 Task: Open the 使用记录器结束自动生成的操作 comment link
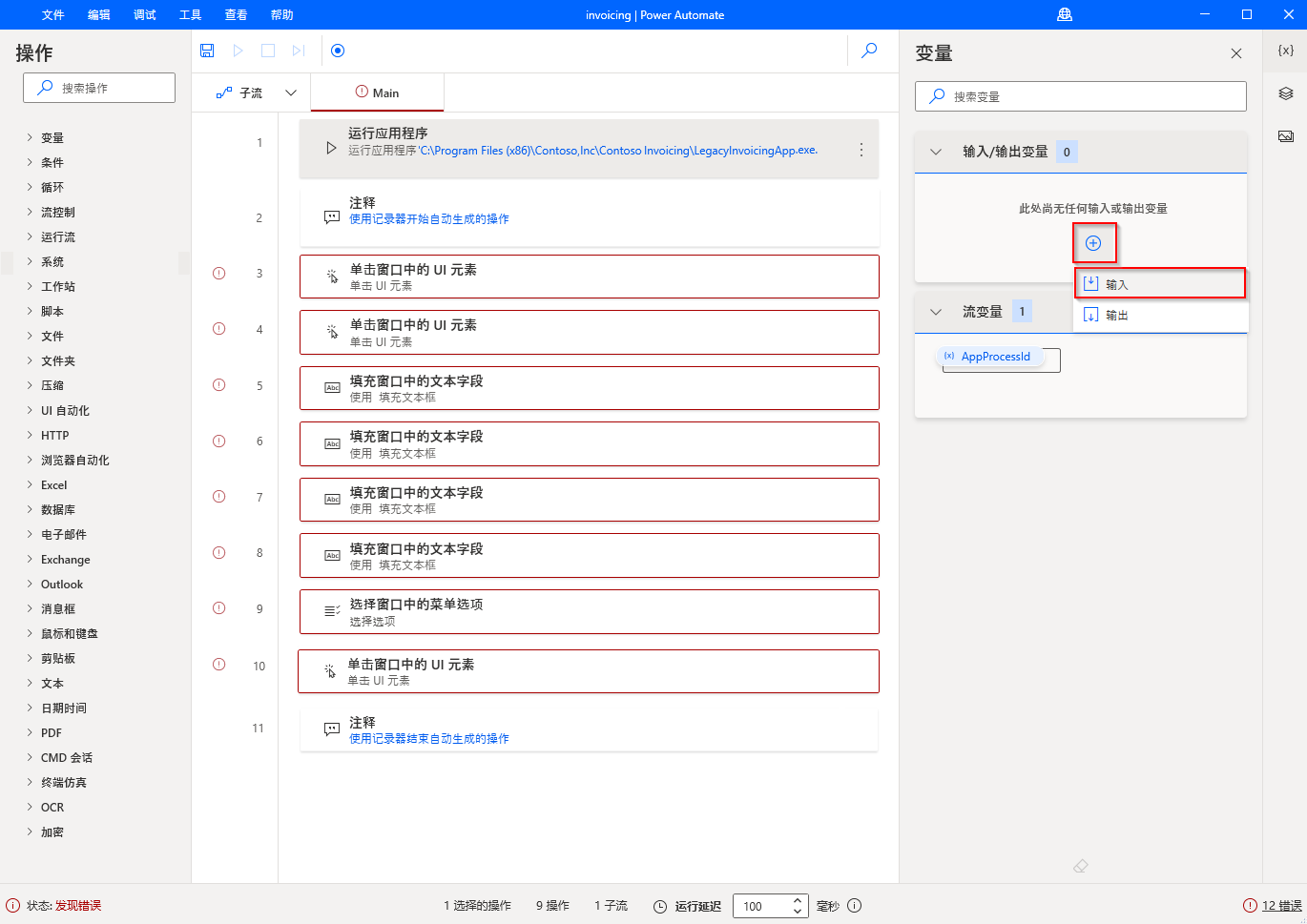coord(429,739)
